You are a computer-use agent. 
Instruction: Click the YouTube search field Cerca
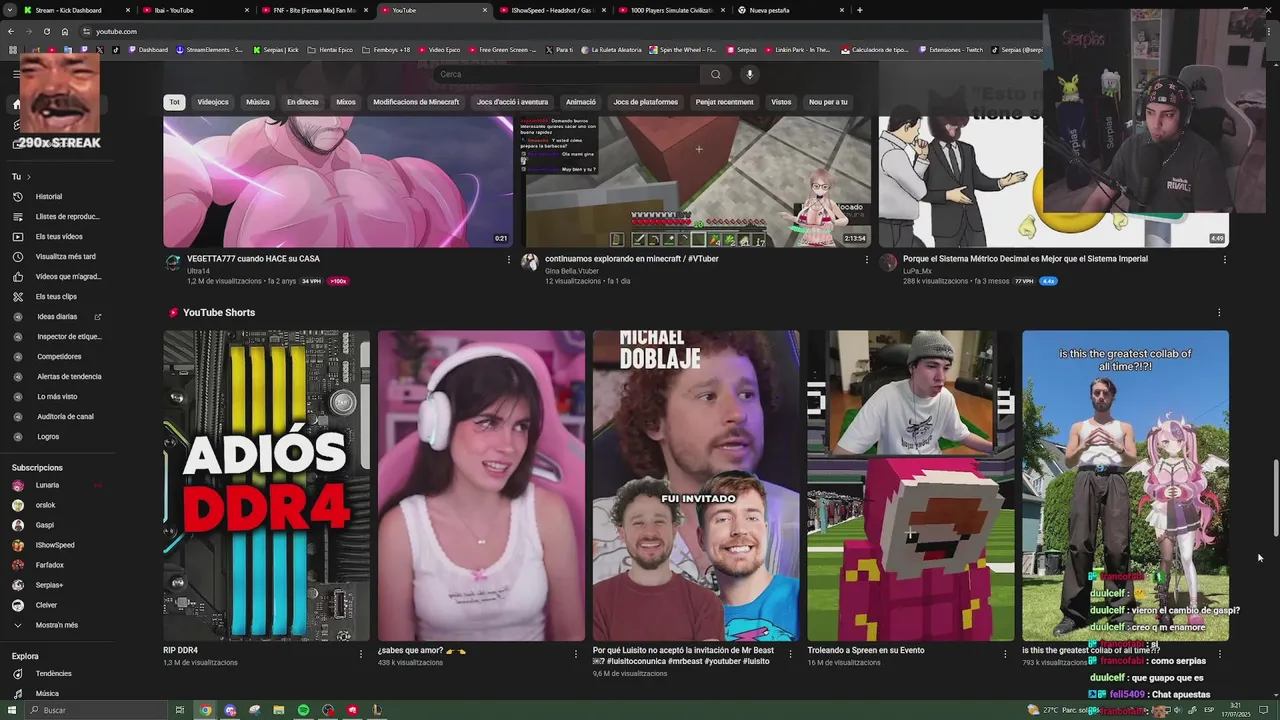click(x=568, y=74)
